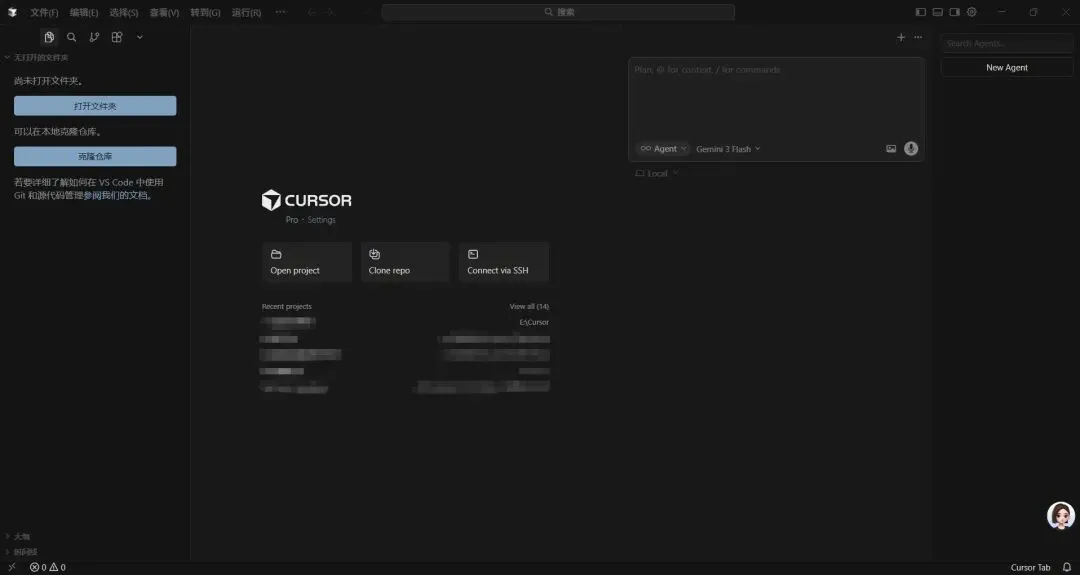This screenshot has width=1080, height=575.
Task: Click the New Agent button
Action: click(1007, 67)
